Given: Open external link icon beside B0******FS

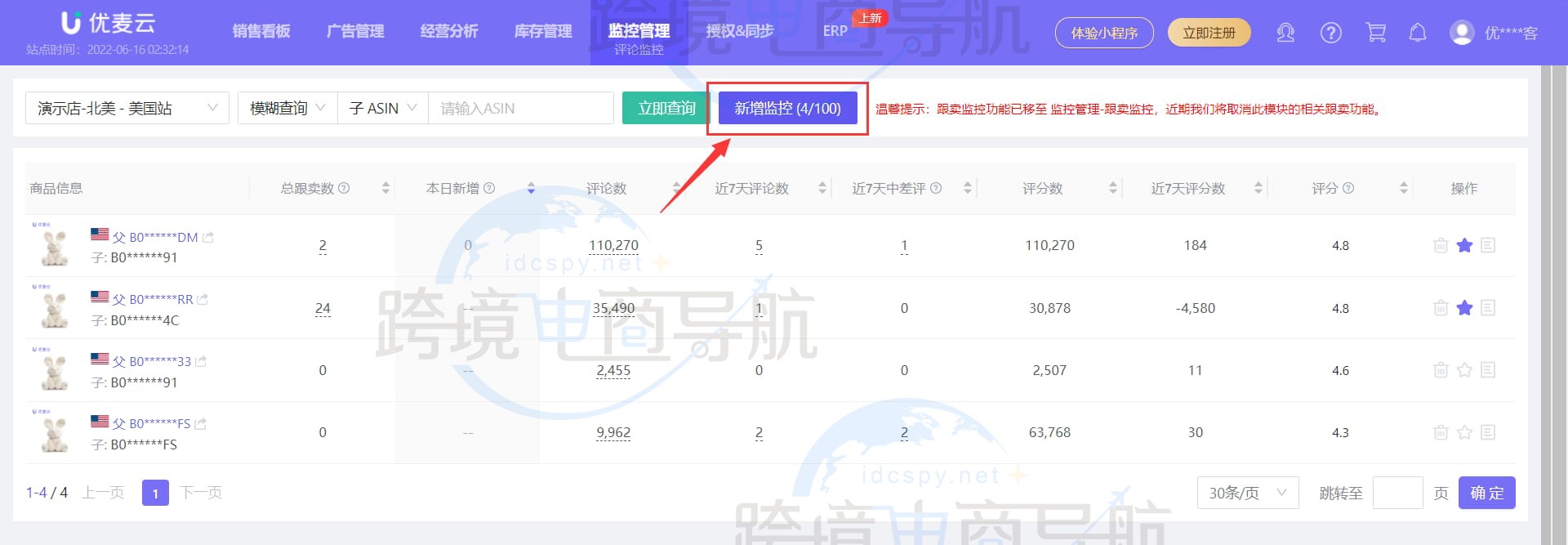Looking at the screenshot, I should 201,423.
